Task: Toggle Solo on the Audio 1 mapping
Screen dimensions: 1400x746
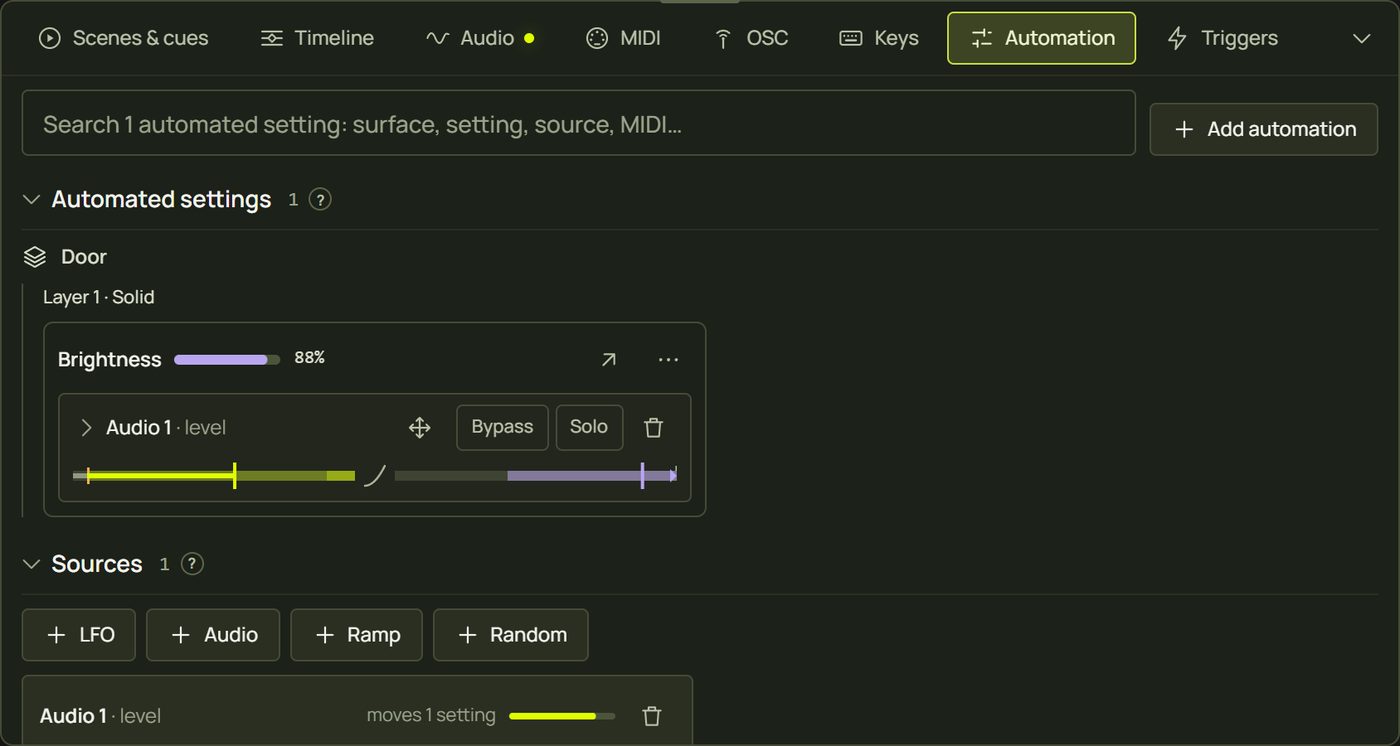Action: click(589, 427)
